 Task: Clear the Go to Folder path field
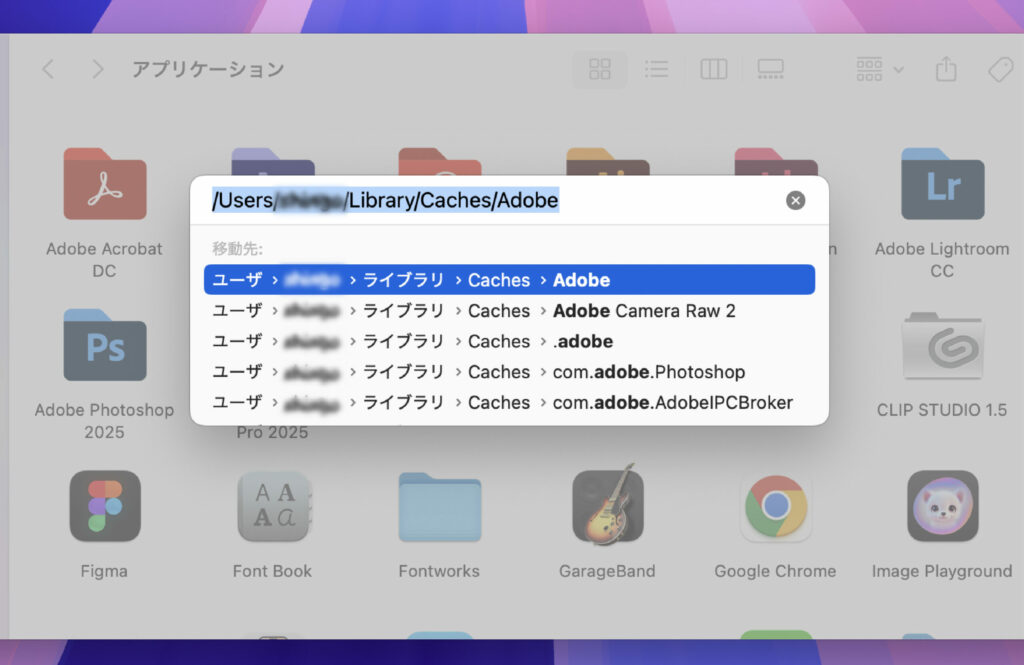click(795, 201)
